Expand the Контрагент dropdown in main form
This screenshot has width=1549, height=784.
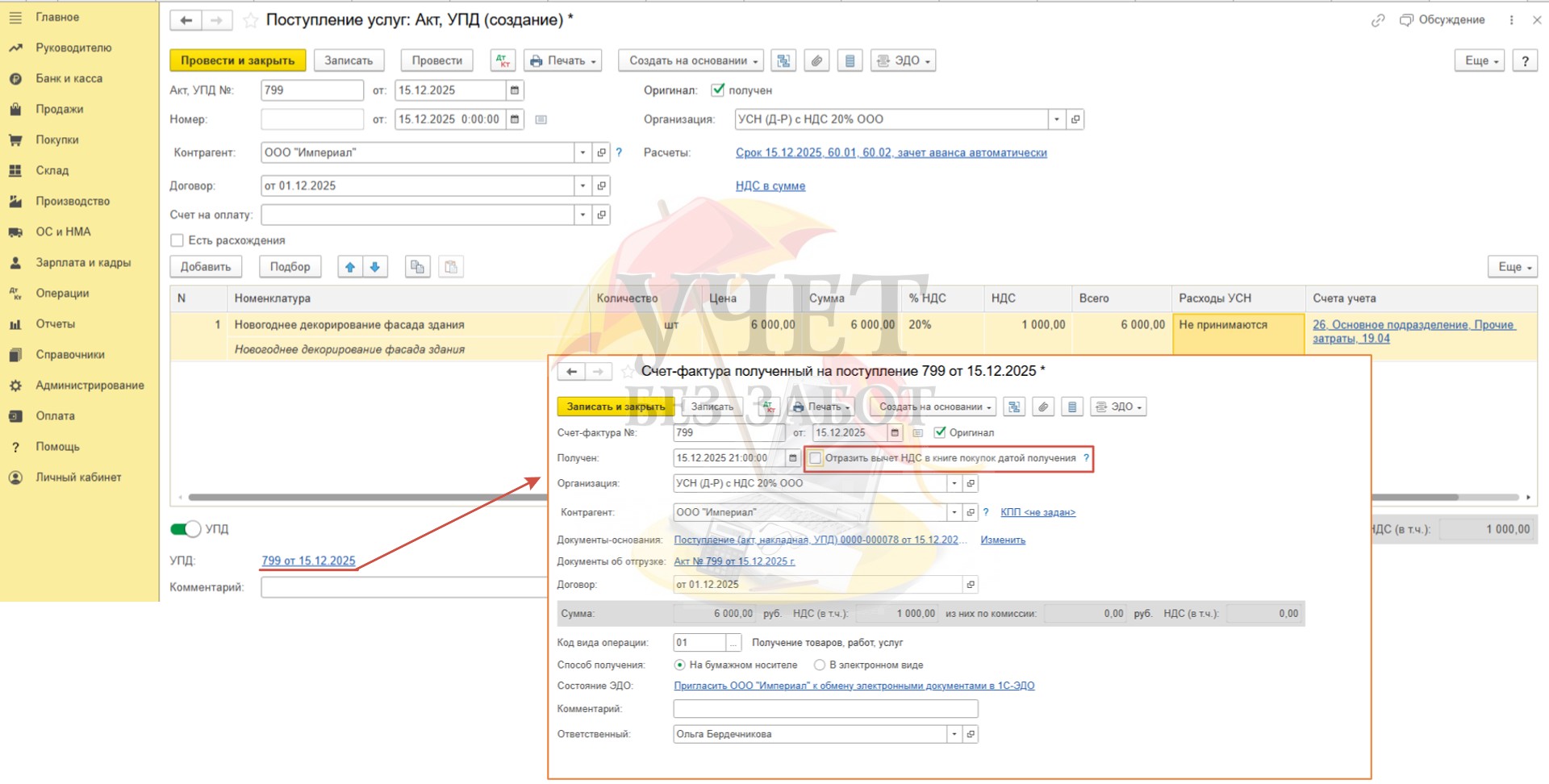pyautogui.click(x=582, y=152)
